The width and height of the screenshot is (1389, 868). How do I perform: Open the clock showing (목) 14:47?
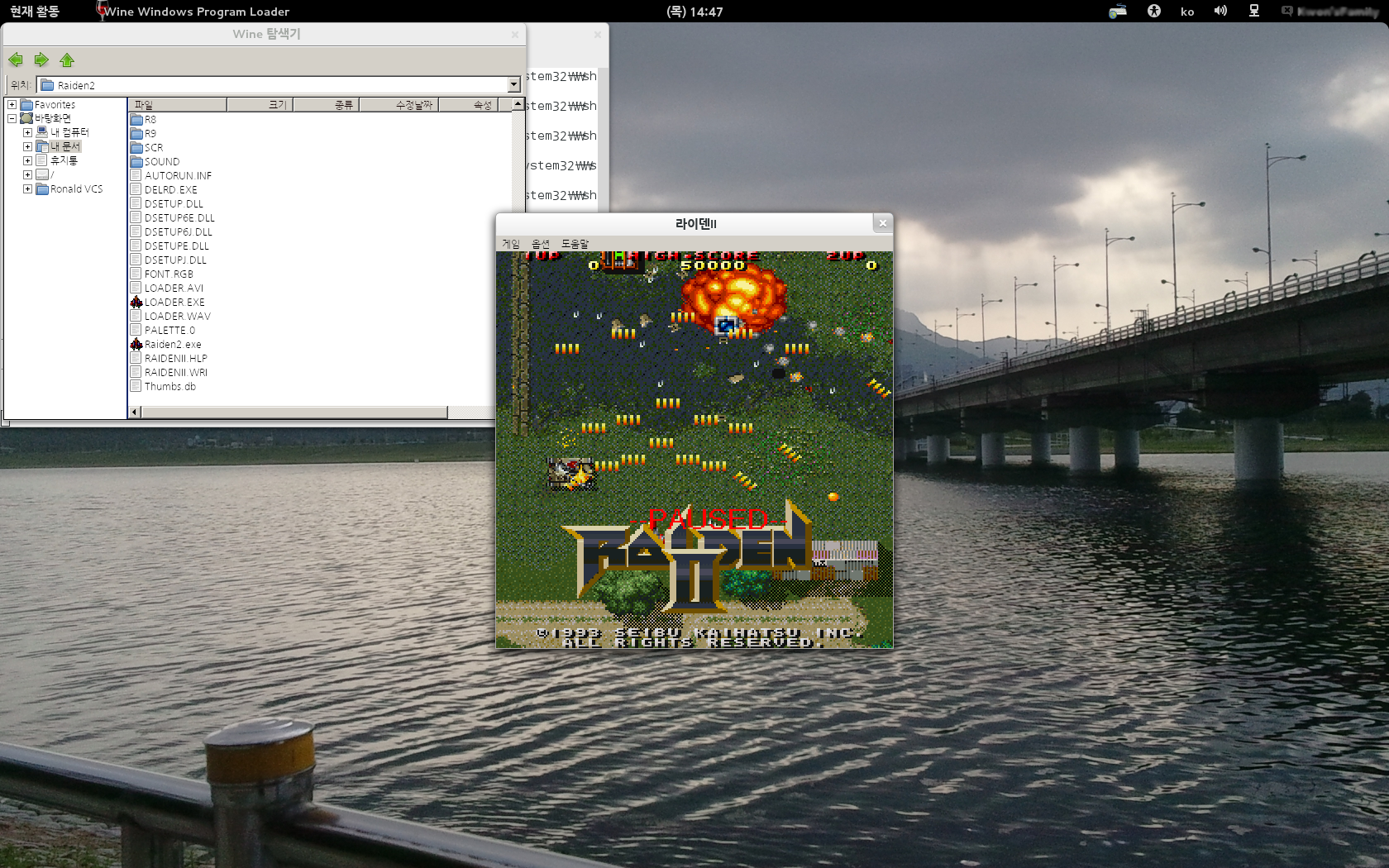(x=694, y=12)
